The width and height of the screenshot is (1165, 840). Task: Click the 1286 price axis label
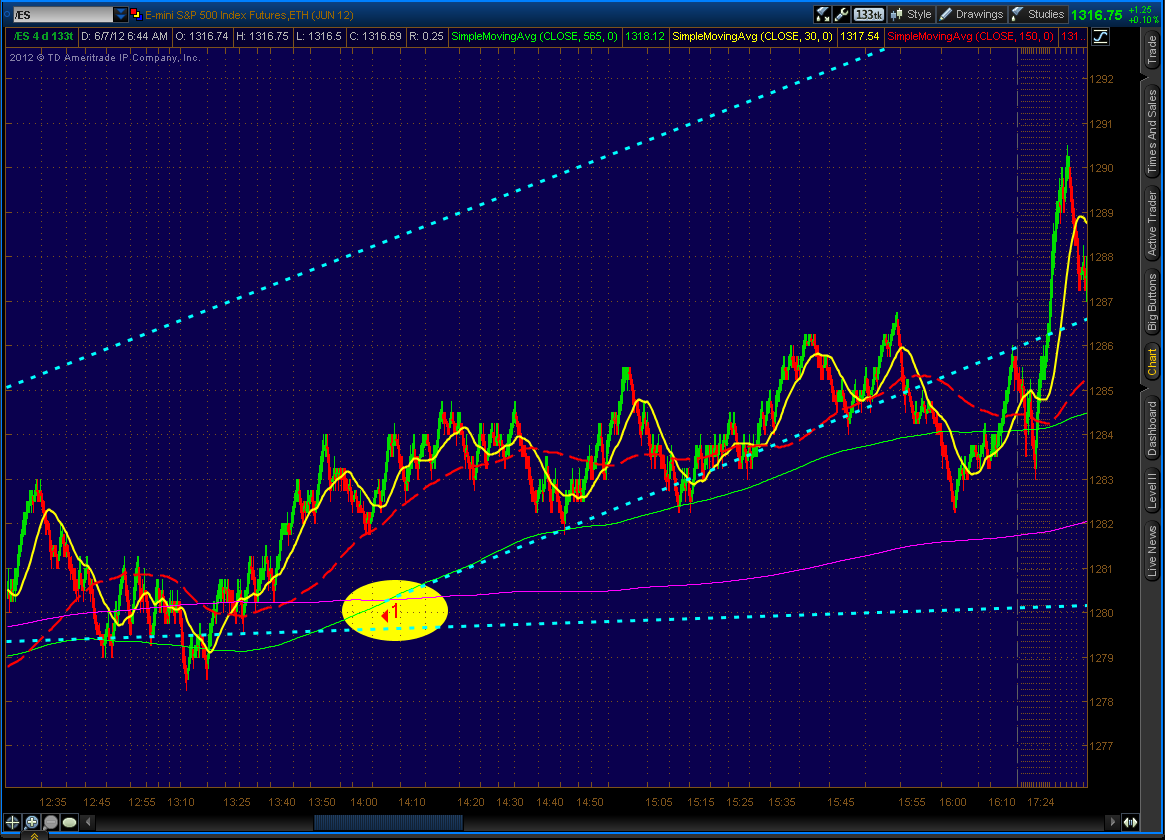click(1101, 346)
